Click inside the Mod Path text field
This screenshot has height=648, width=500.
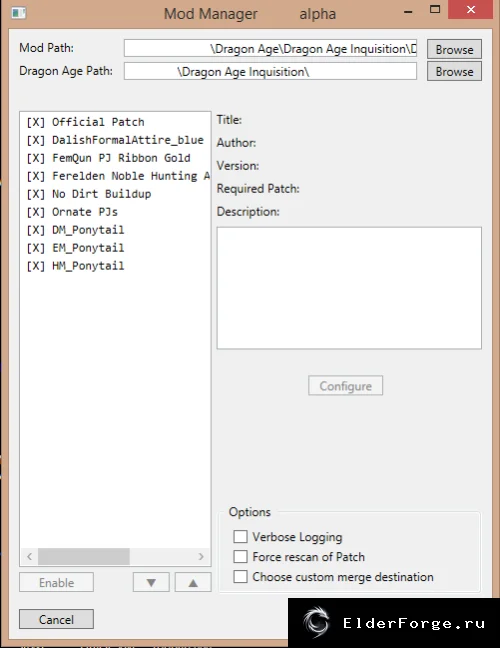[270, 48]
